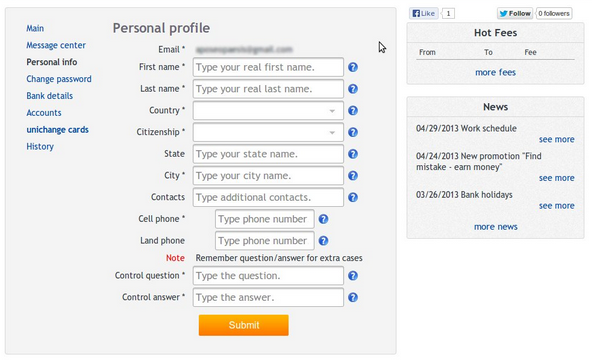The width and height of the screenshot is (592, 363).
Task: Click help icon beside Last name field
Action: tap(353, 89)
